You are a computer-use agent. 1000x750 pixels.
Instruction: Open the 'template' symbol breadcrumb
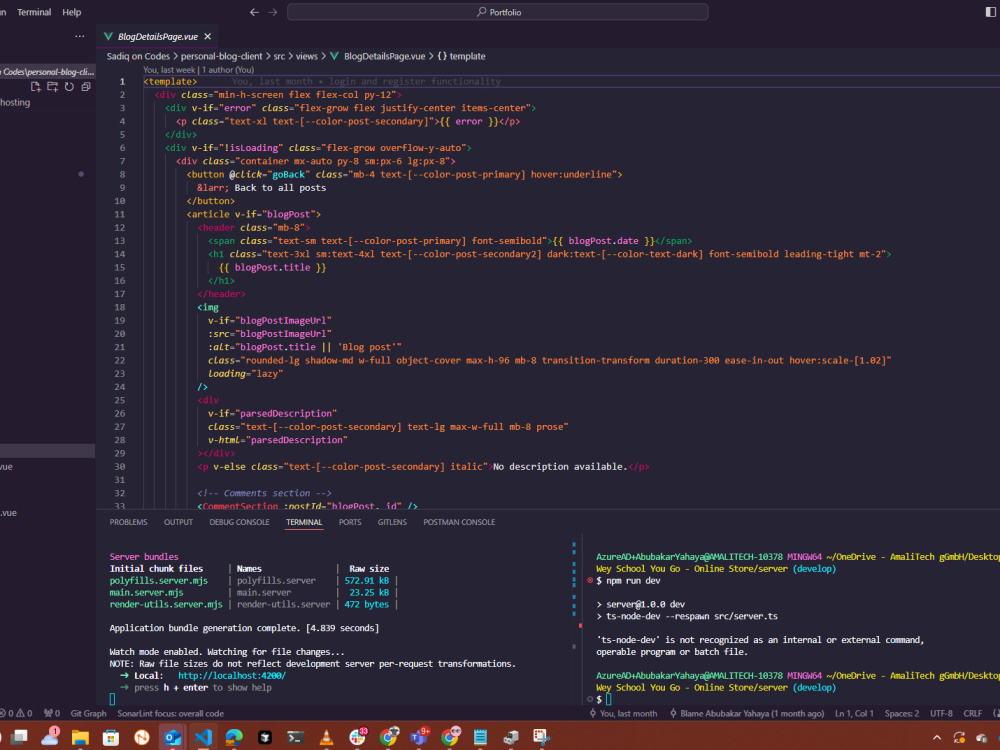461,56
